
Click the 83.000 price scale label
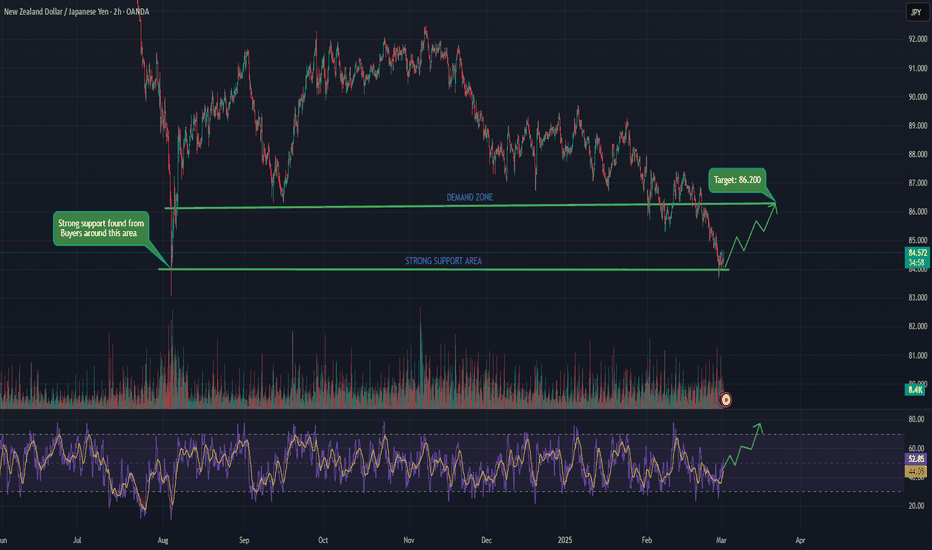(x=917, y=298)
